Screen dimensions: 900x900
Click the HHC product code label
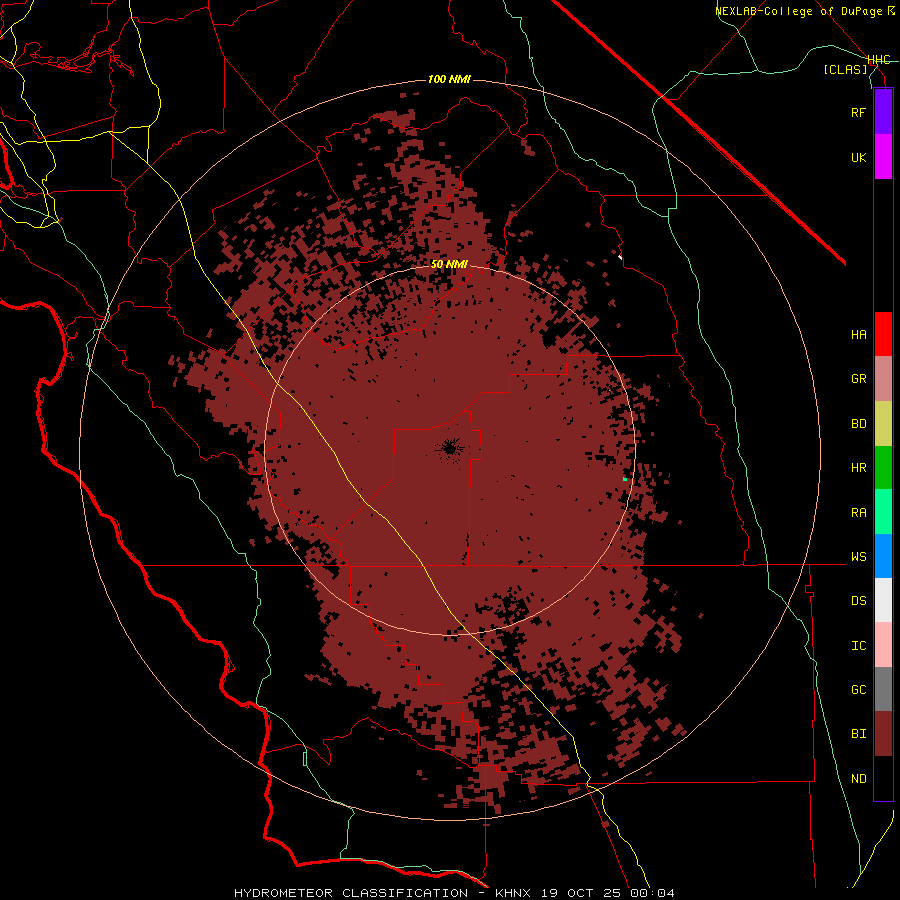click(878, 60)
